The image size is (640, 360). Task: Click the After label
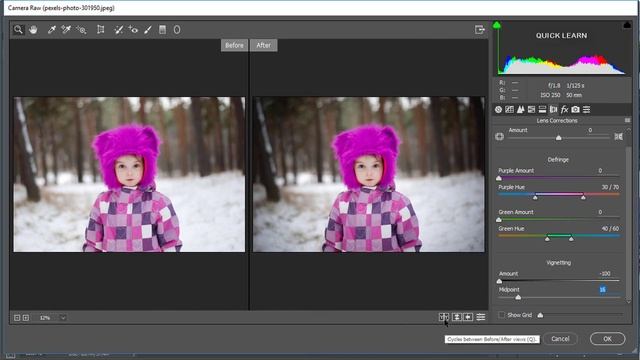pos(264,45)
